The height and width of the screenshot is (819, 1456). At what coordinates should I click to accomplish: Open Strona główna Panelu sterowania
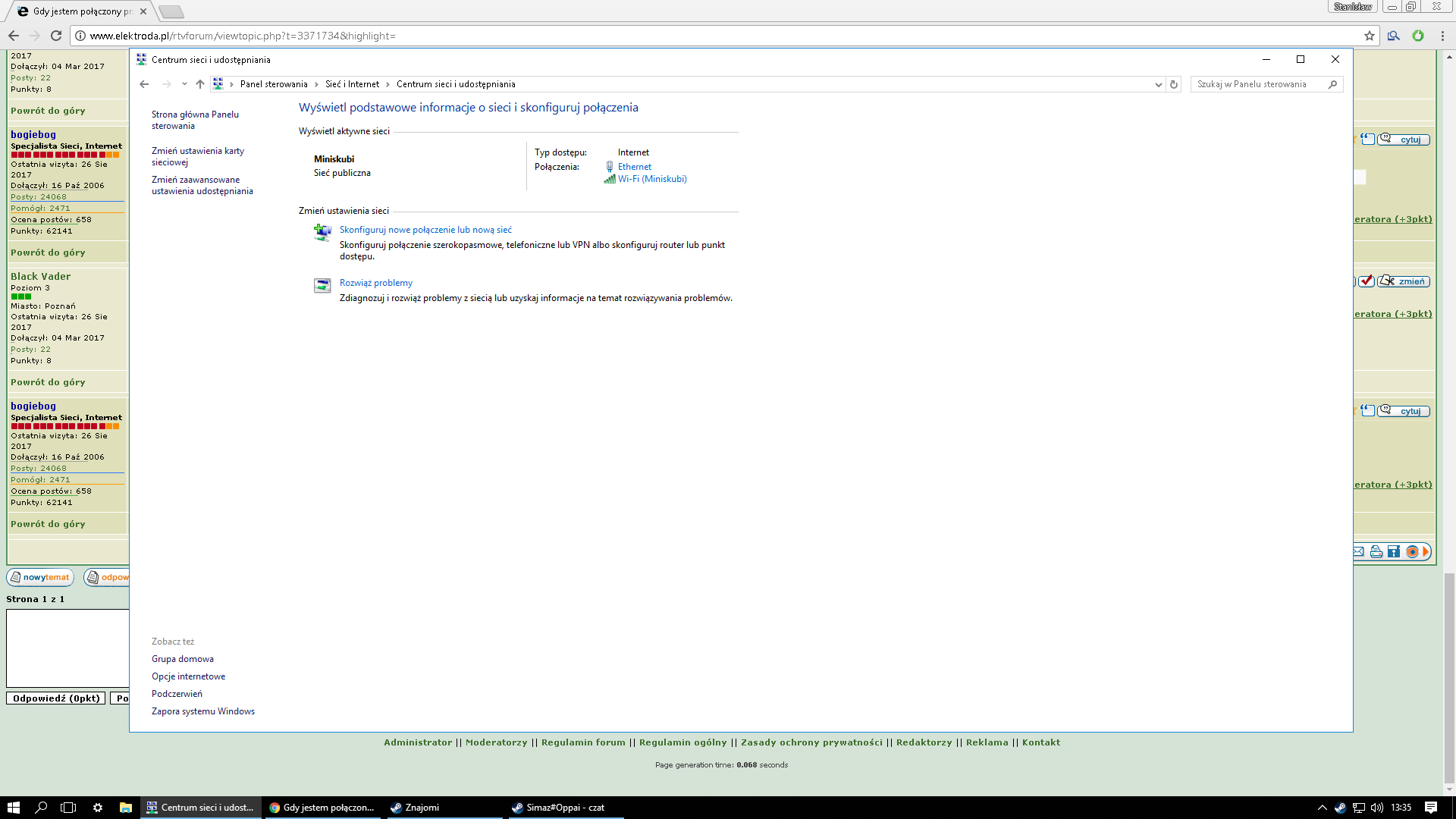[195, 120]
